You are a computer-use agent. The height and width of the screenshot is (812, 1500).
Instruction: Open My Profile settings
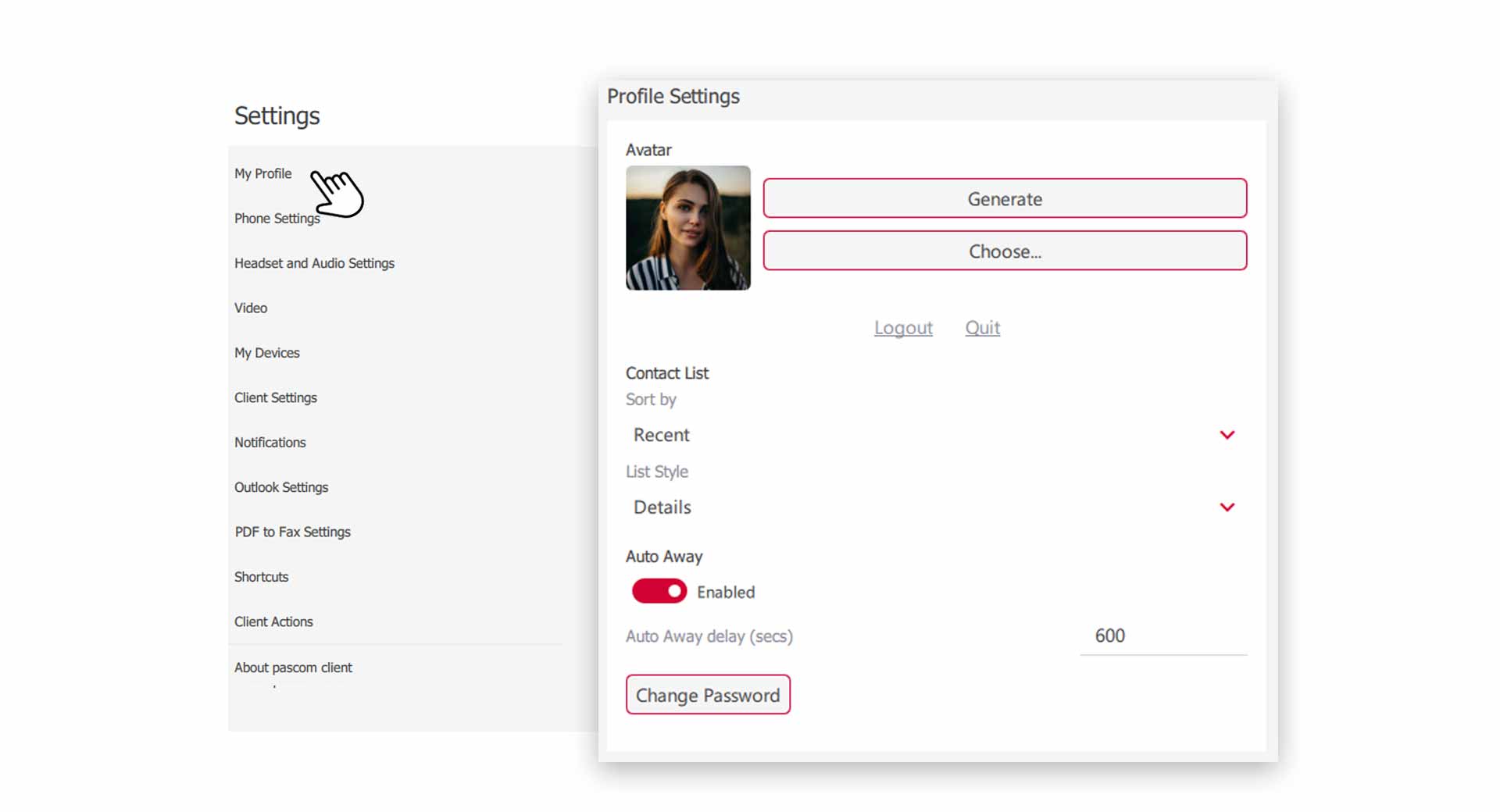pyautogui.click(x=263, y=173)
